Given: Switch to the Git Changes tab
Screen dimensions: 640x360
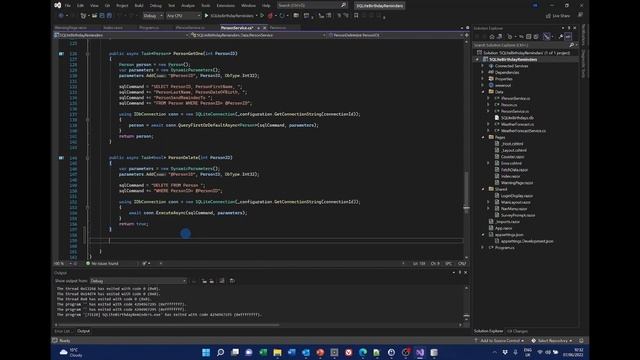Looking at the screenshot, I should 517,331.
